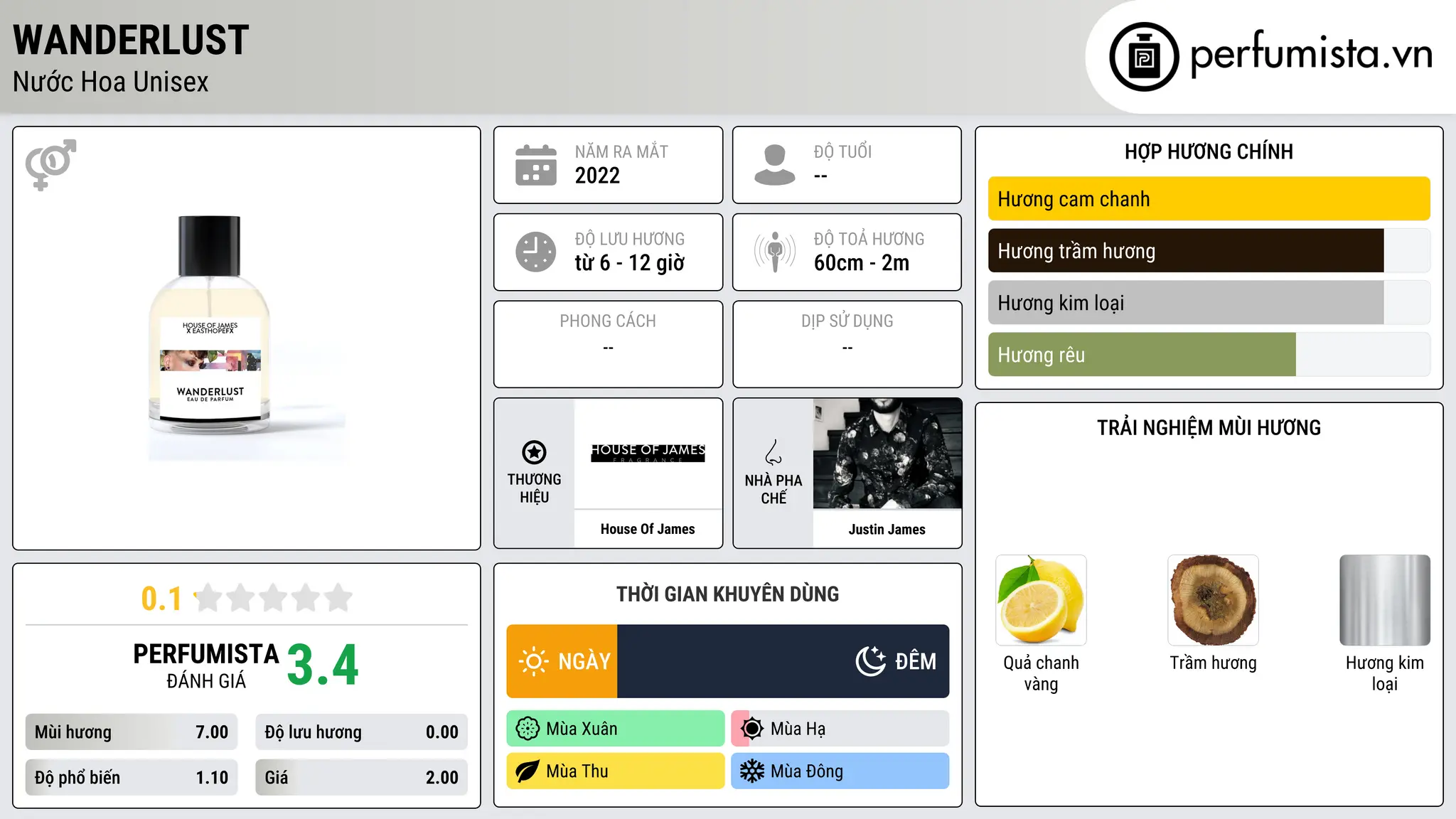Open the House Of James brand name link

pos(648,529)
